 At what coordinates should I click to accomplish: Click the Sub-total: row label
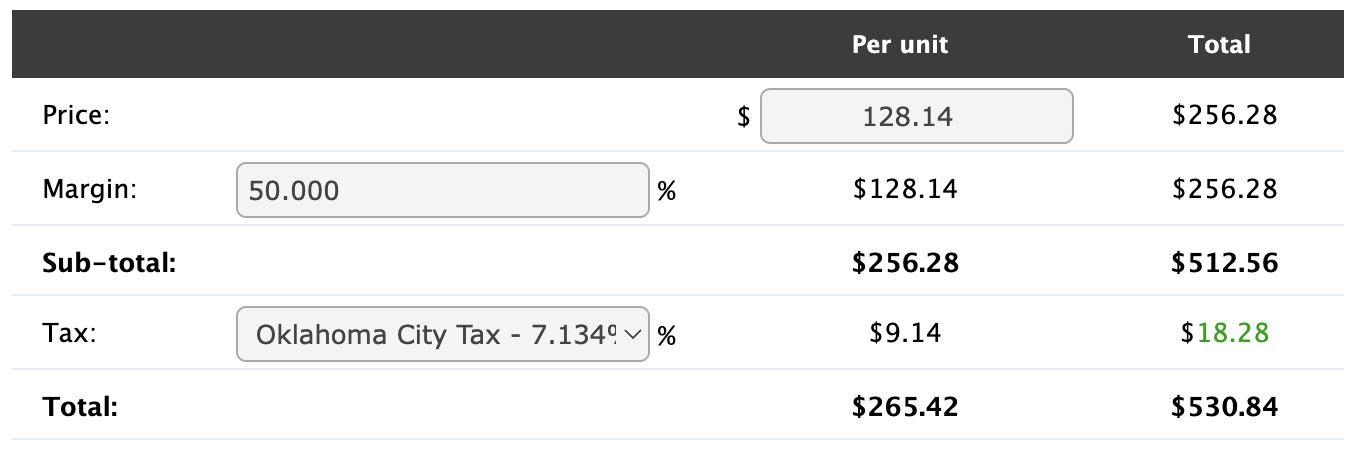point(109,263)
